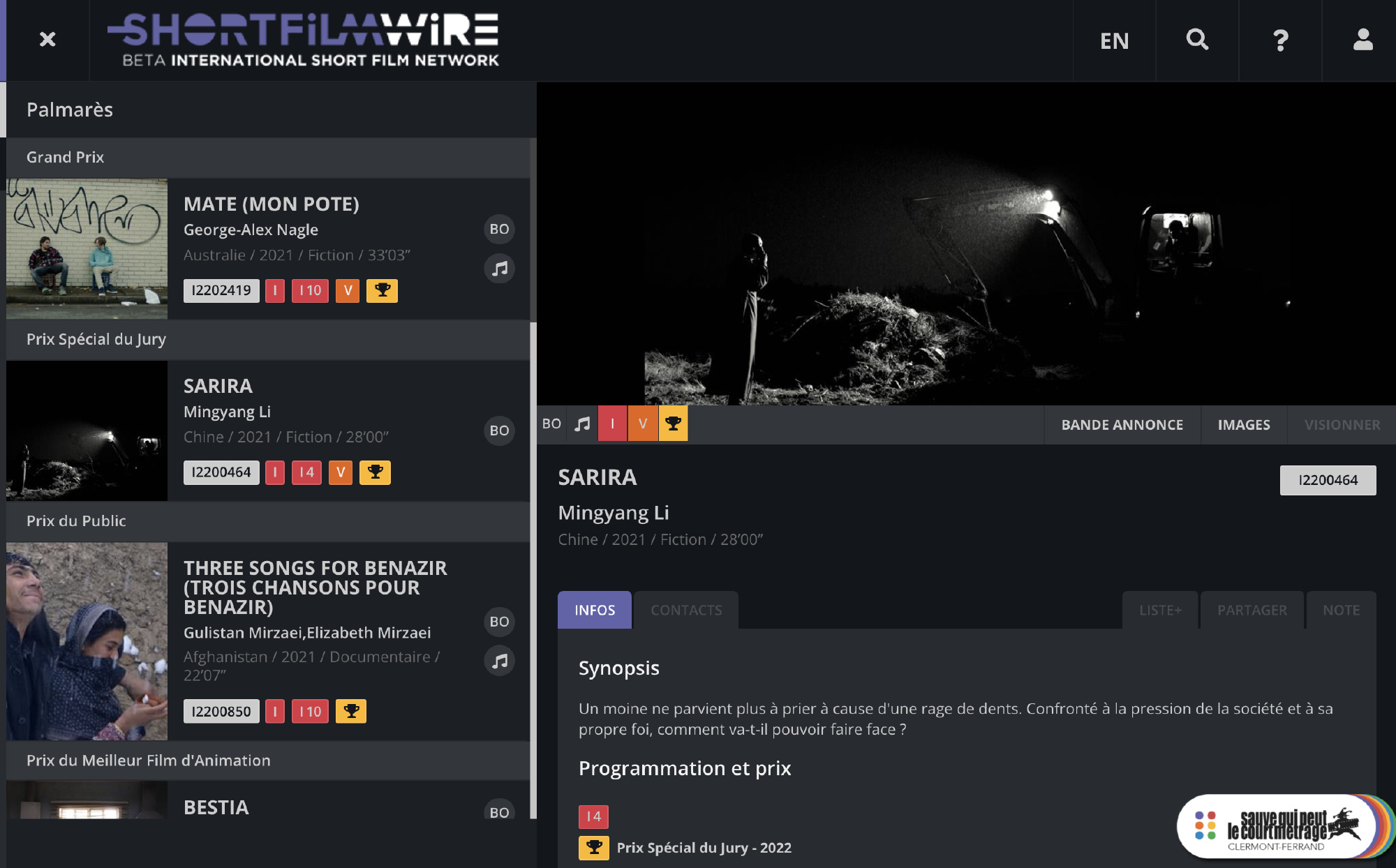Click orange V badge in Sarira list row
1396x868 pixels.
point(341,472)
